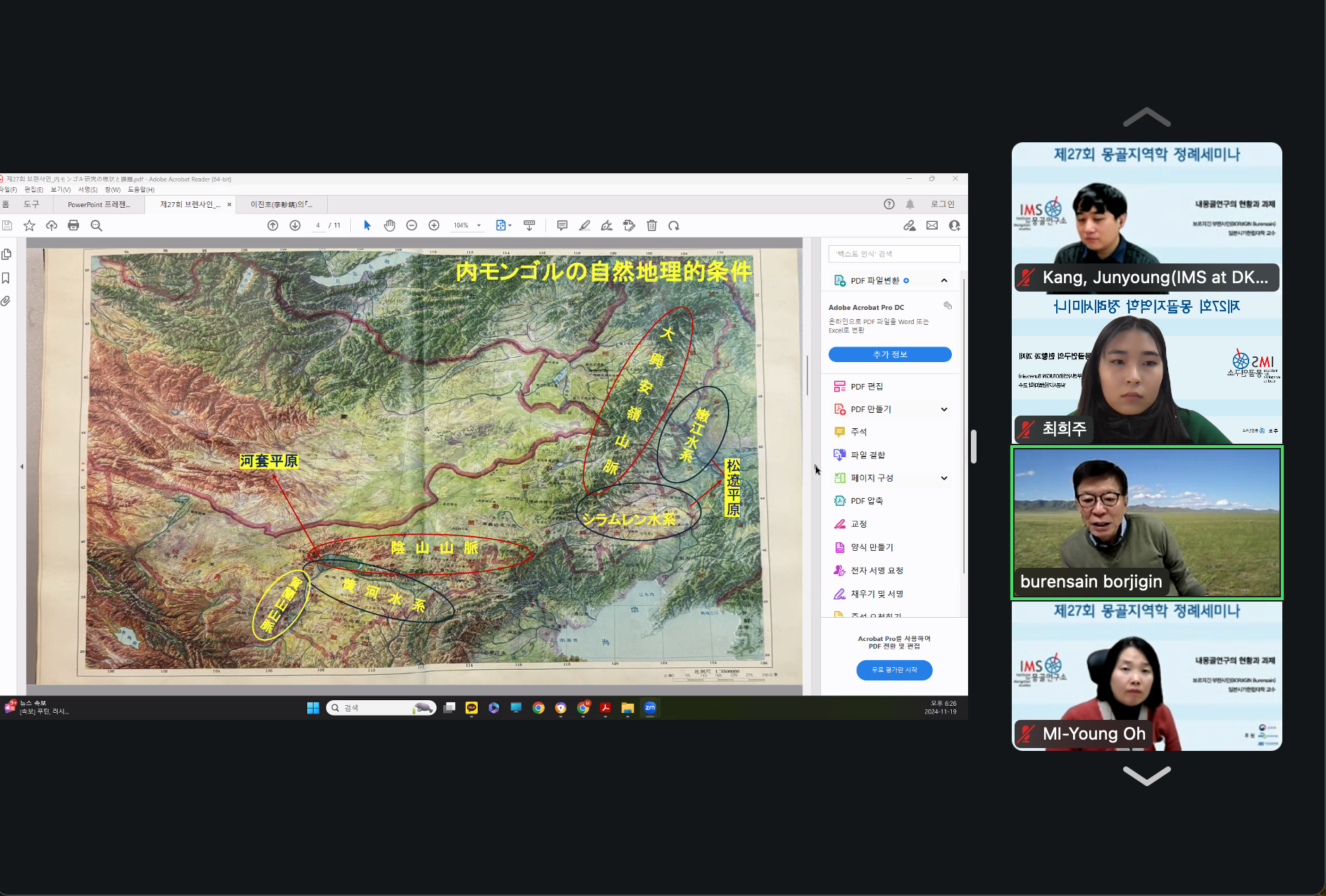This screenshot has width=1326, height=896.
Task: Activate the hand pan tool
Action: (390, 225)
